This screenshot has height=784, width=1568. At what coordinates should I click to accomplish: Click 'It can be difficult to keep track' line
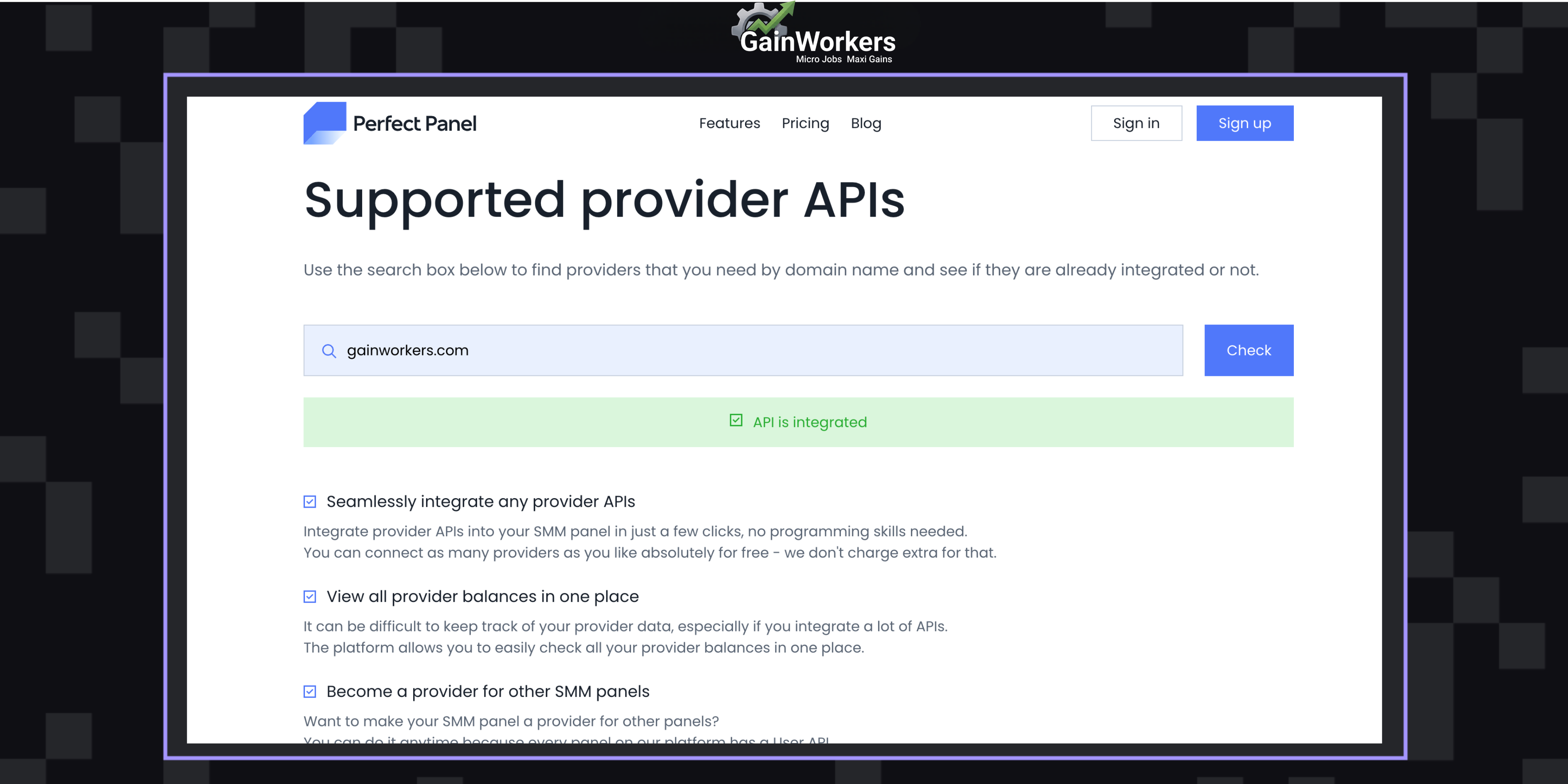625,626
